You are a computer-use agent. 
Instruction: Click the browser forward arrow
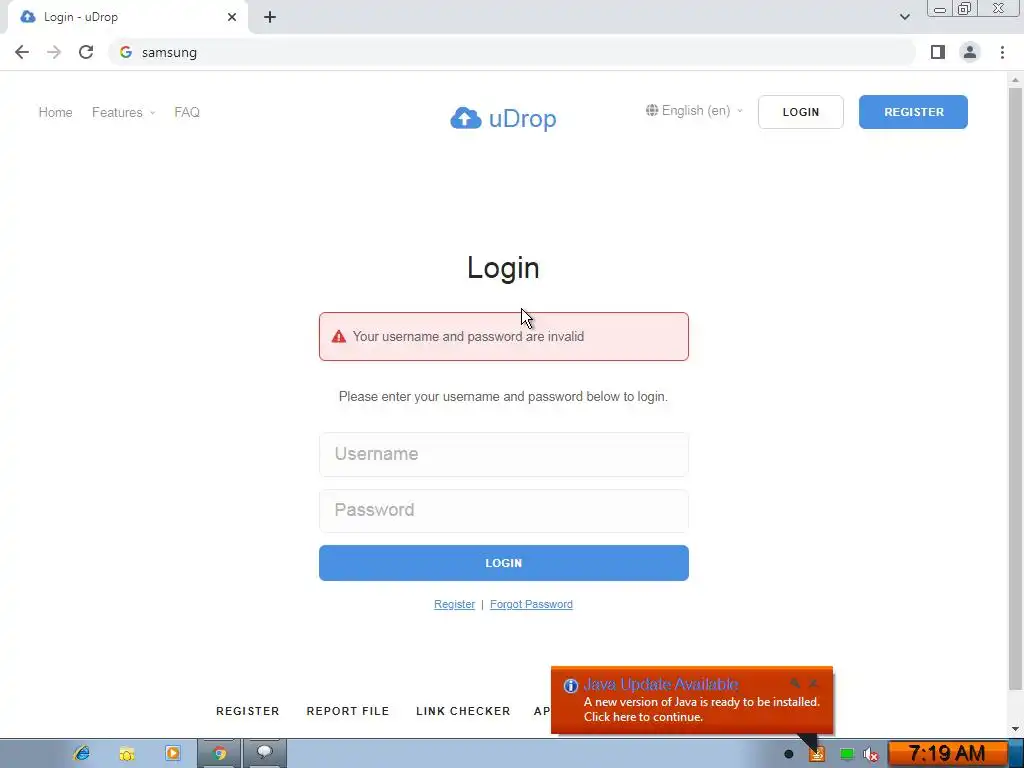pos(54,52)
